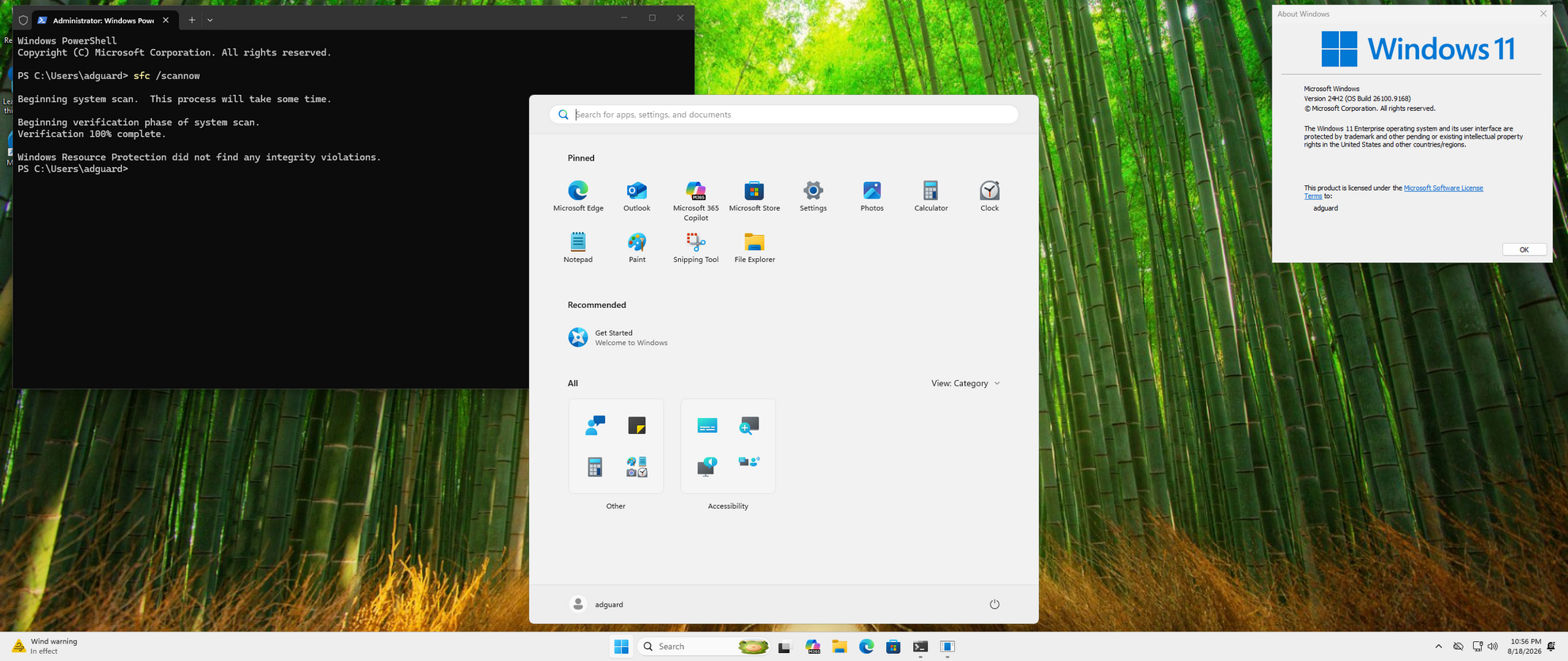Open Paint from pinned section
1568x661 pixels.
[637, 248]
